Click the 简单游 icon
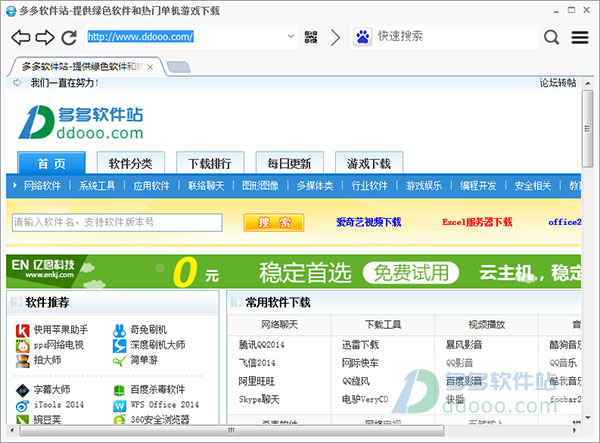The width and height of the screenshot is (600, 443). point(119,360)
